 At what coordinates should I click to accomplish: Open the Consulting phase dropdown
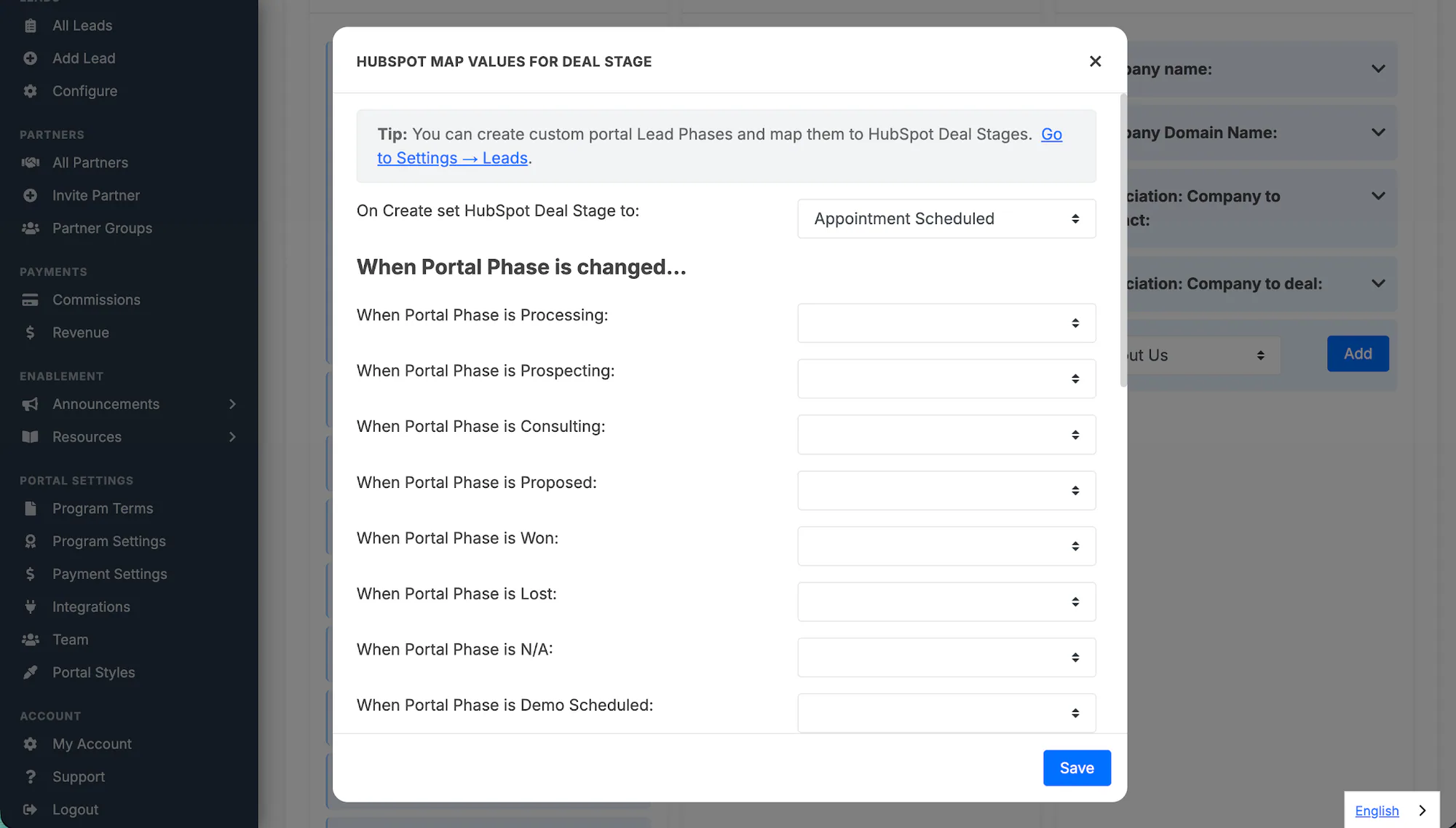point(946,435)
